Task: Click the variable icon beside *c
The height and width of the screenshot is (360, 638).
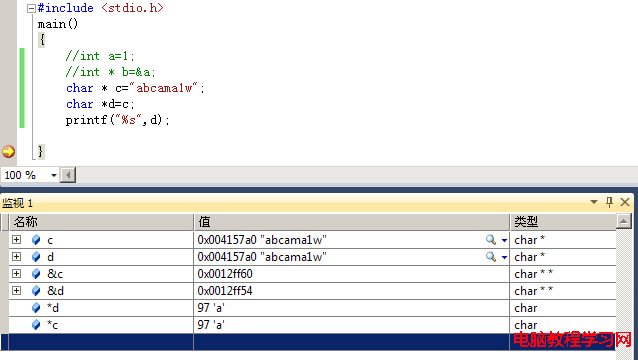Action: tap(36, 325)
